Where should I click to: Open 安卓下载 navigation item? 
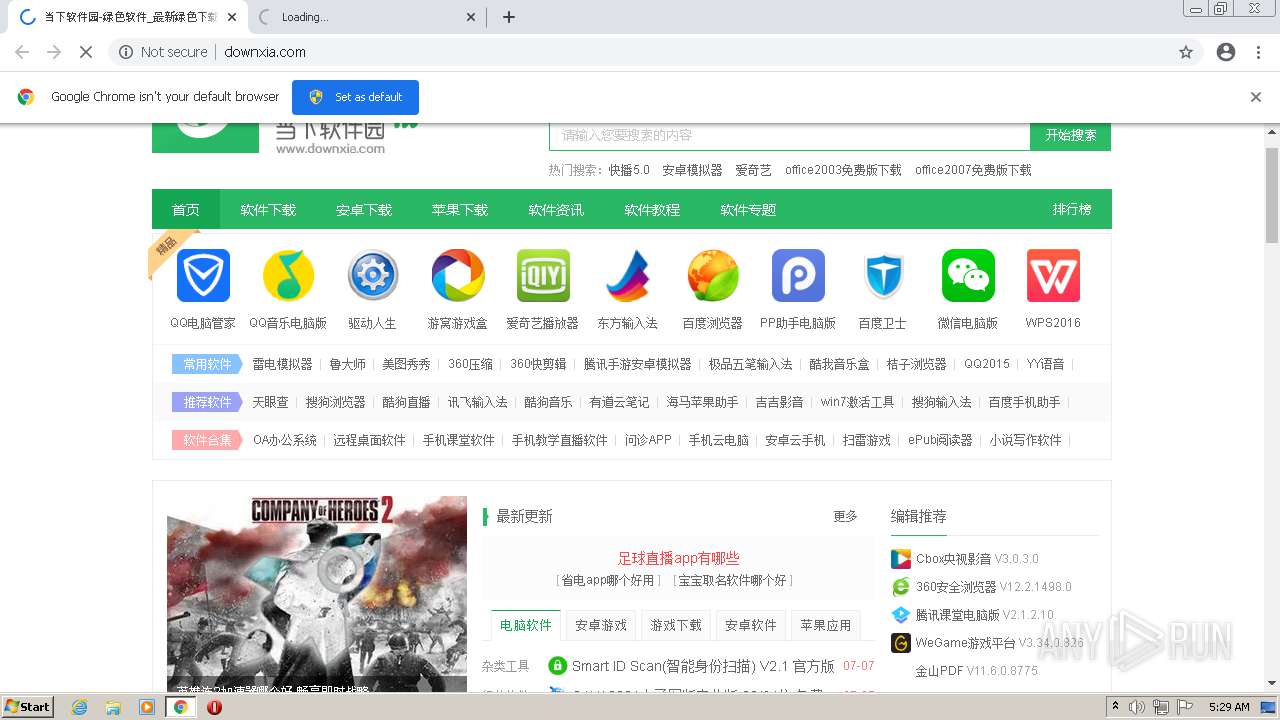tap(364, 210)
